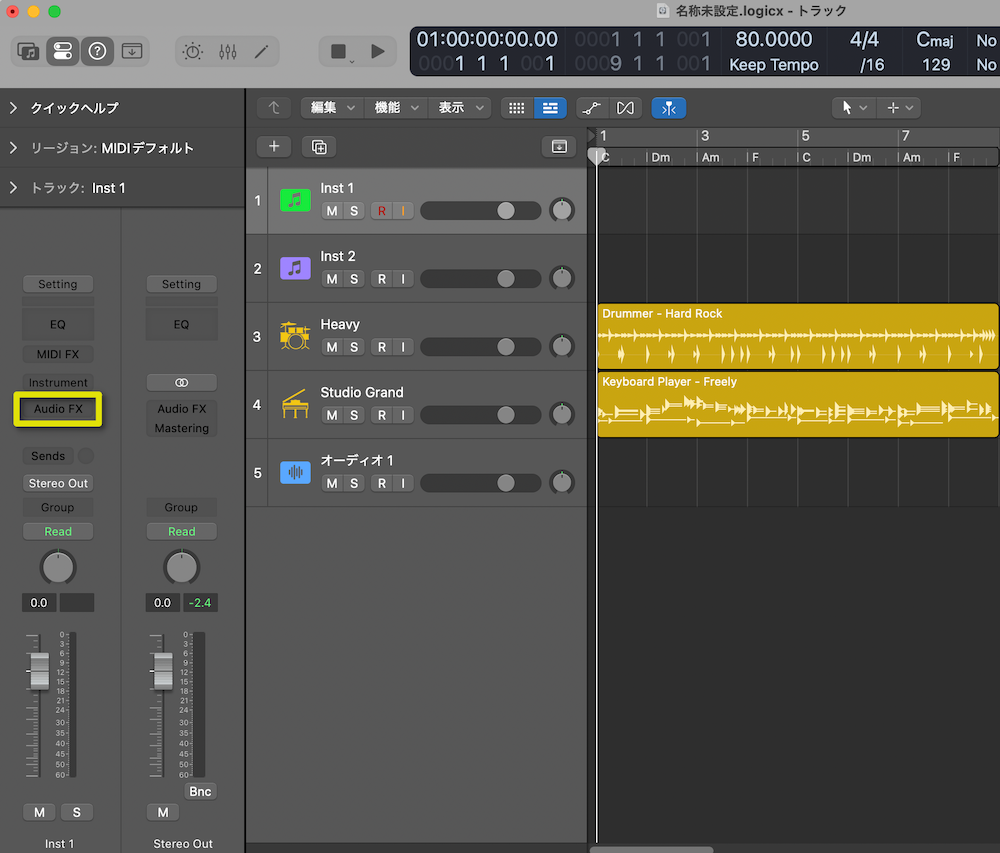Image resolution: width=1000 pixels, height=853 pixels.
Task: Toggle the Catch playhead blue button
Action: tap(668, 108)
